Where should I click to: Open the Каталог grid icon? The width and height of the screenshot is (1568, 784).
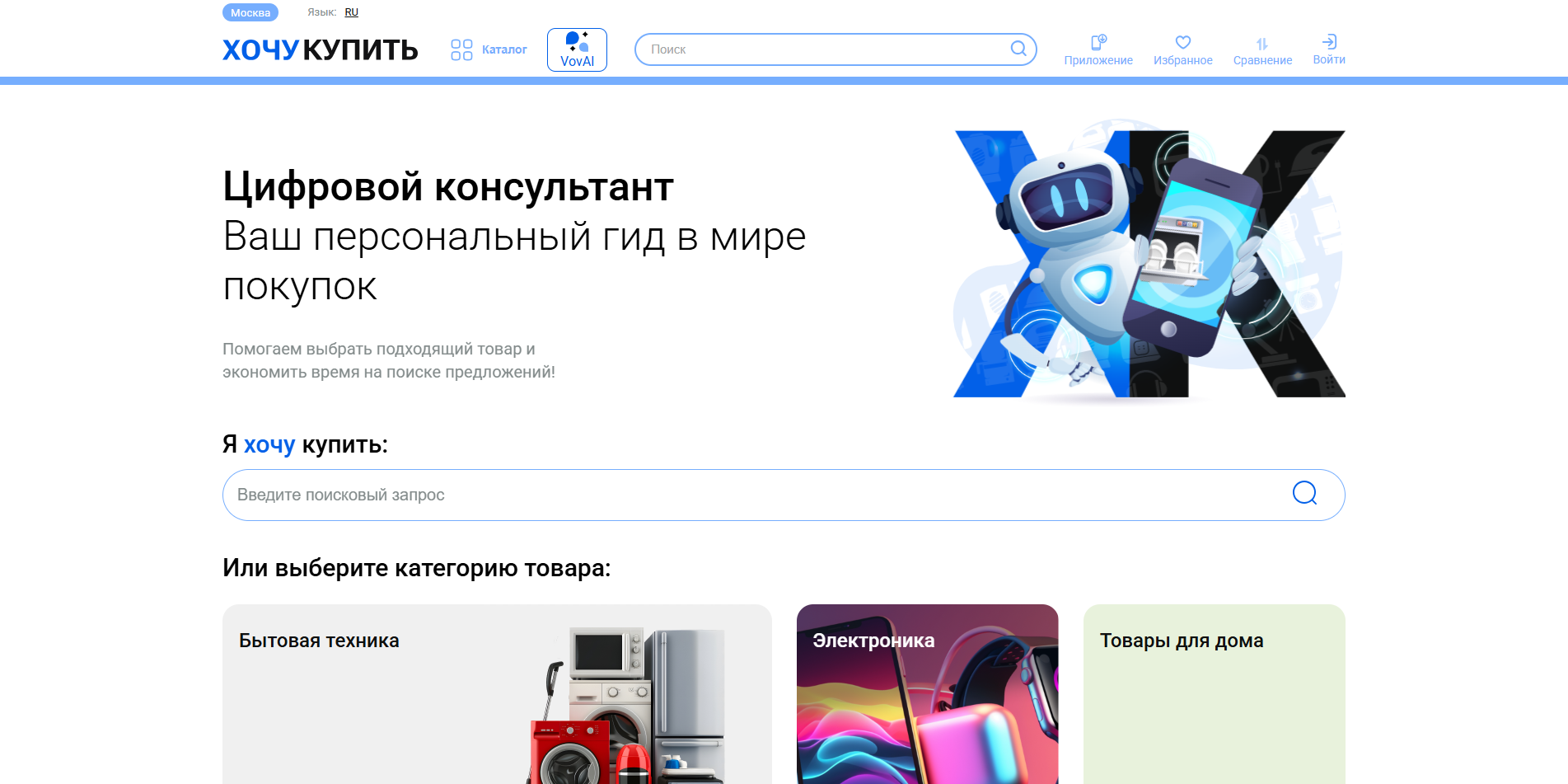click(461, 49)
